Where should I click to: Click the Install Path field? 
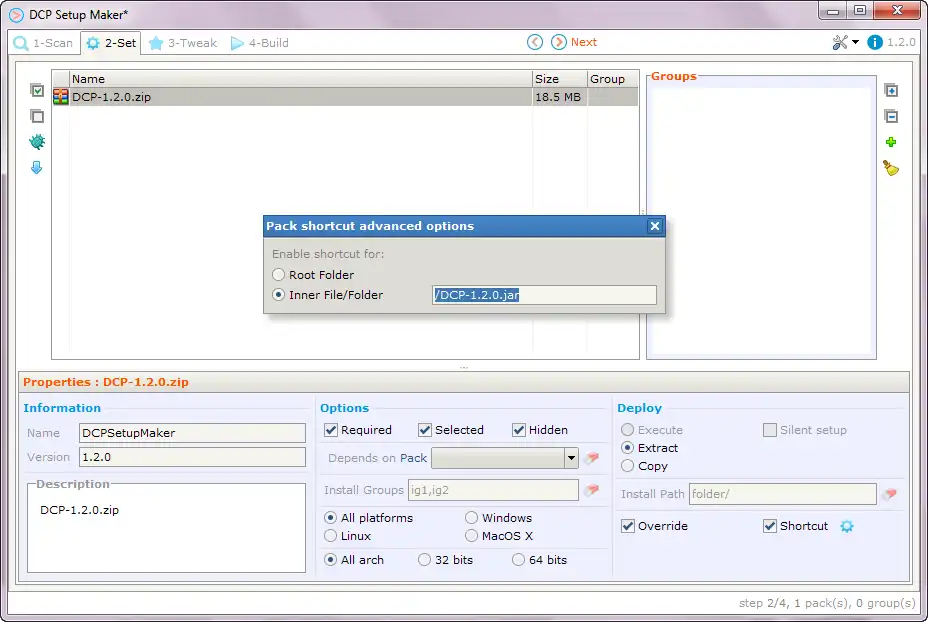coord(782,494)
